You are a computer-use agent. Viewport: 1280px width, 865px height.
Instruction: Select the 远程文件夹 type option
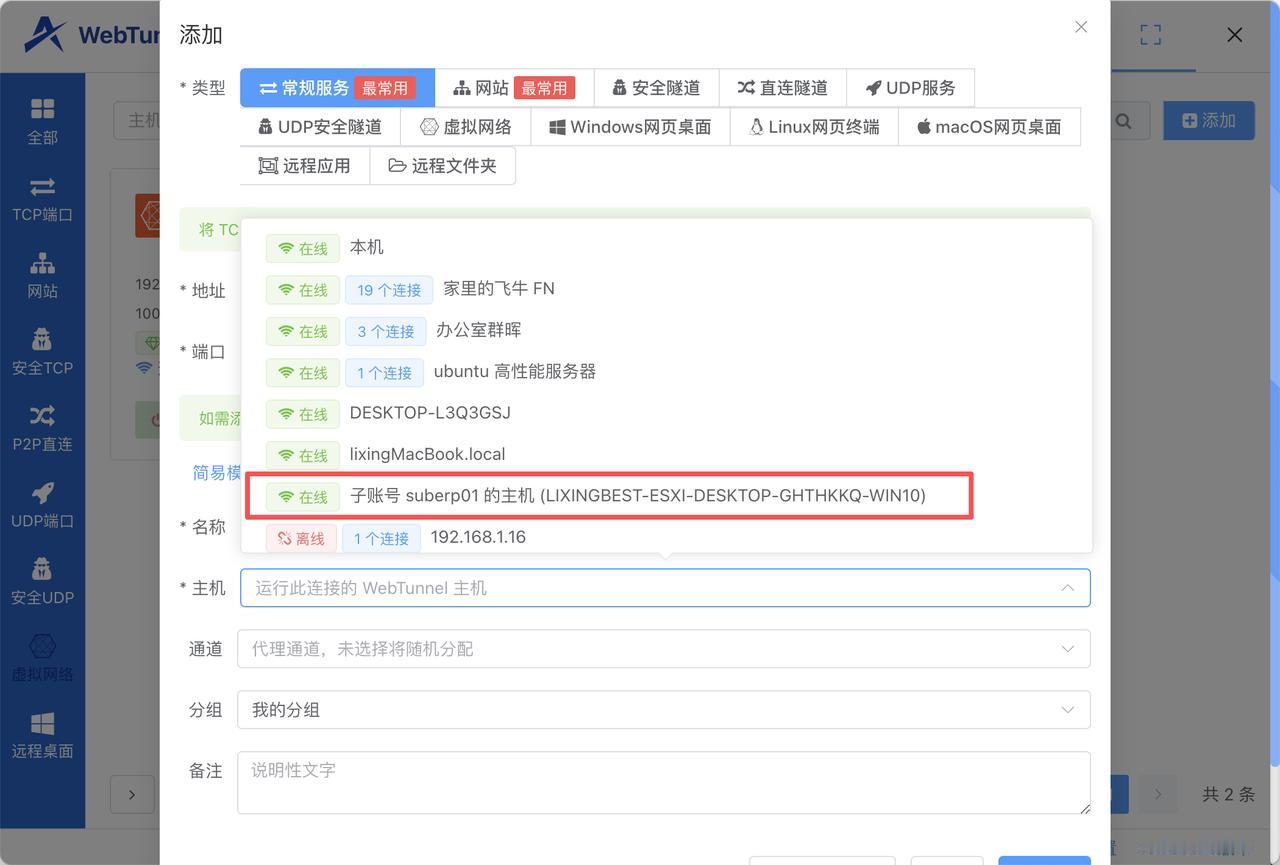coord(443,166)
